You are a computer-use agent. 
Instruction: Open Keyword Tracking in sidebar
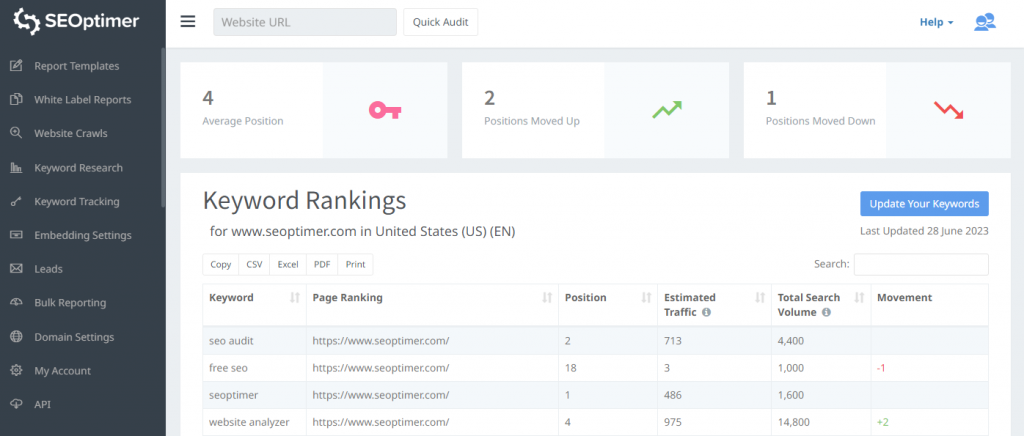(x=77, y=201)
